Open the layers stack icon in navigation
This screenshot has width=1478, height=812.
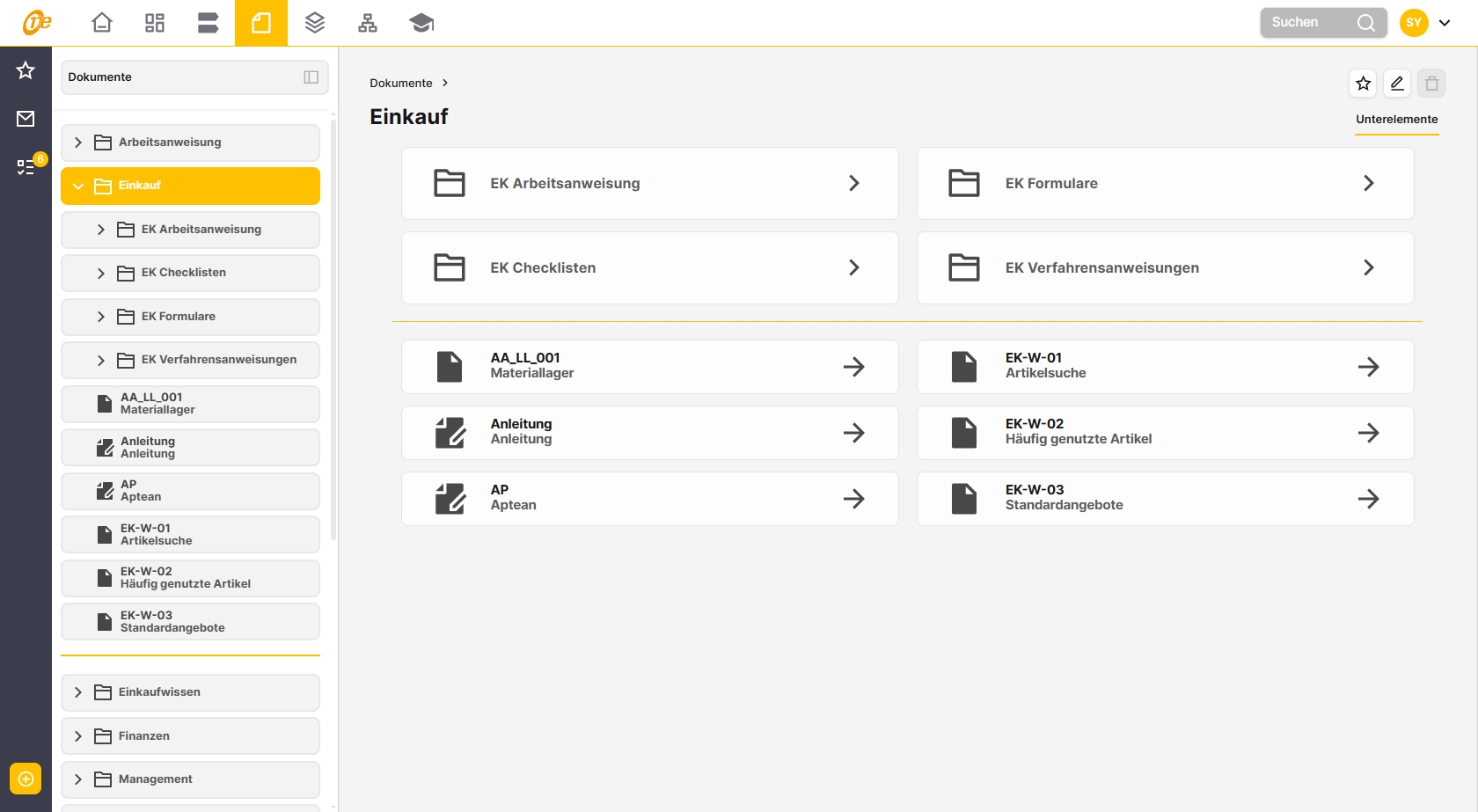pyautogui.click(x=315, y=23)
